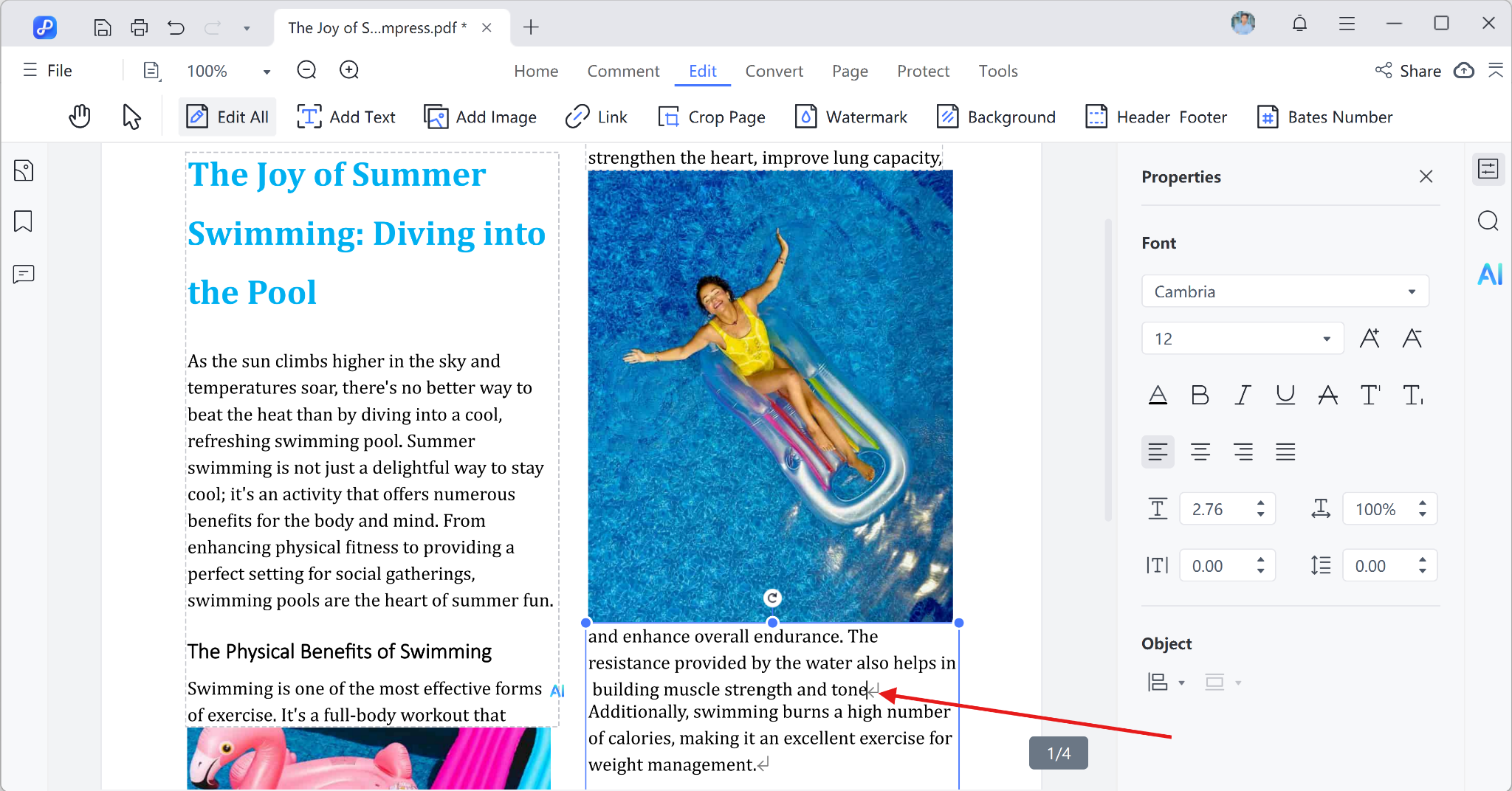This screenshot has width=1512, height=791.
Task: Click the zoom in magnifier
Action: (x=349, y=71)
